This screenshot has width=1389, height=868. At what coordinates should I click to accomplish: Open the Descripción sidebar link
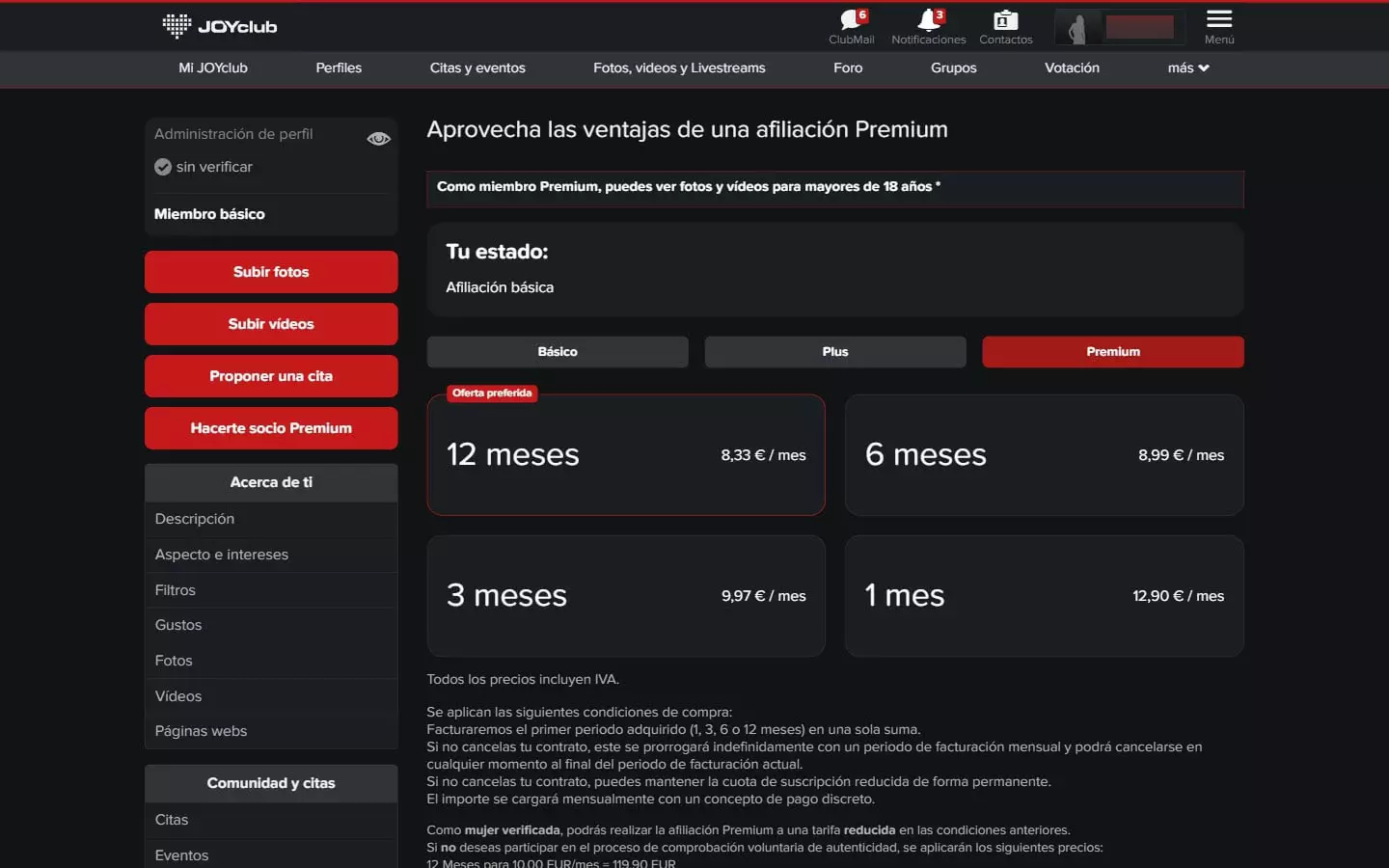(194, 519)
